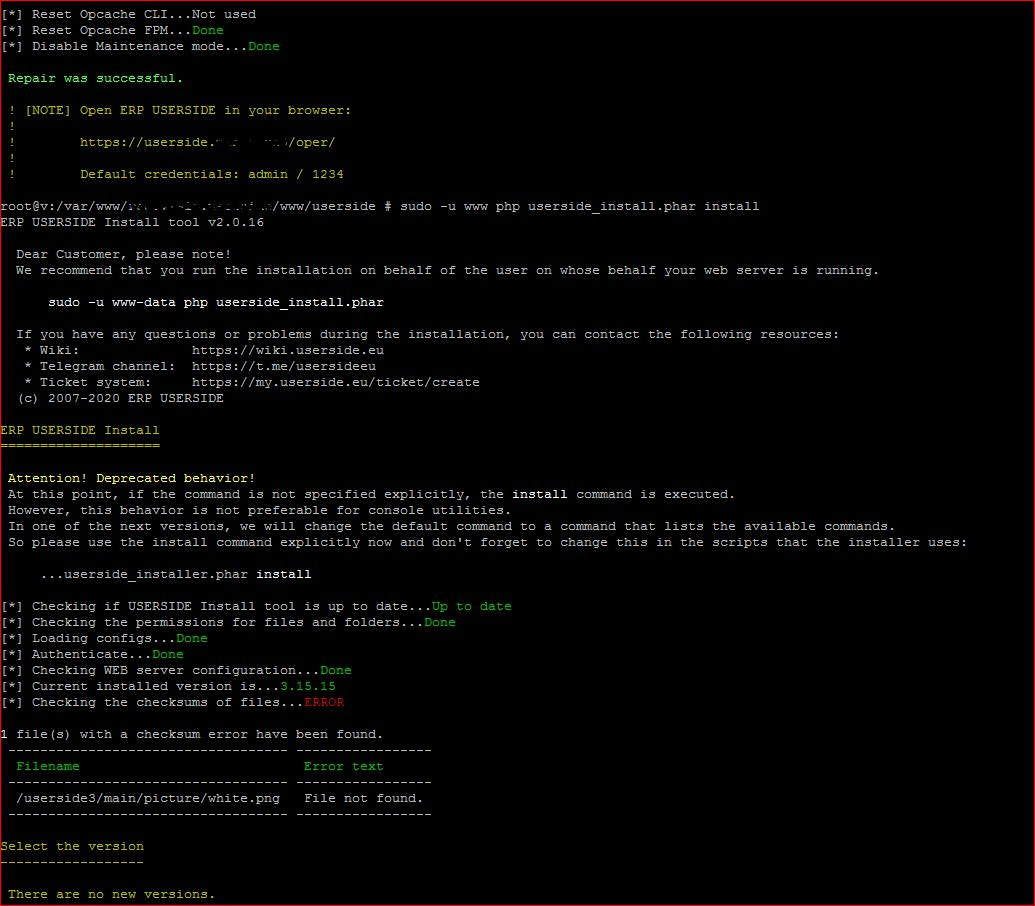Viewport: 1035px width, 906px height.
Task: Click 'Reset Opcache FPM...Done' line
Action: tap(112, 30)
